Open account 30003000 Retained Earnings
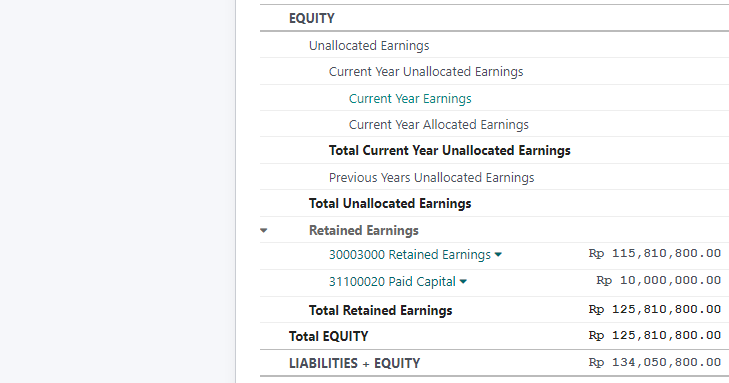Image resolution: width=729 pixels, height=383 pixels. 410,255
